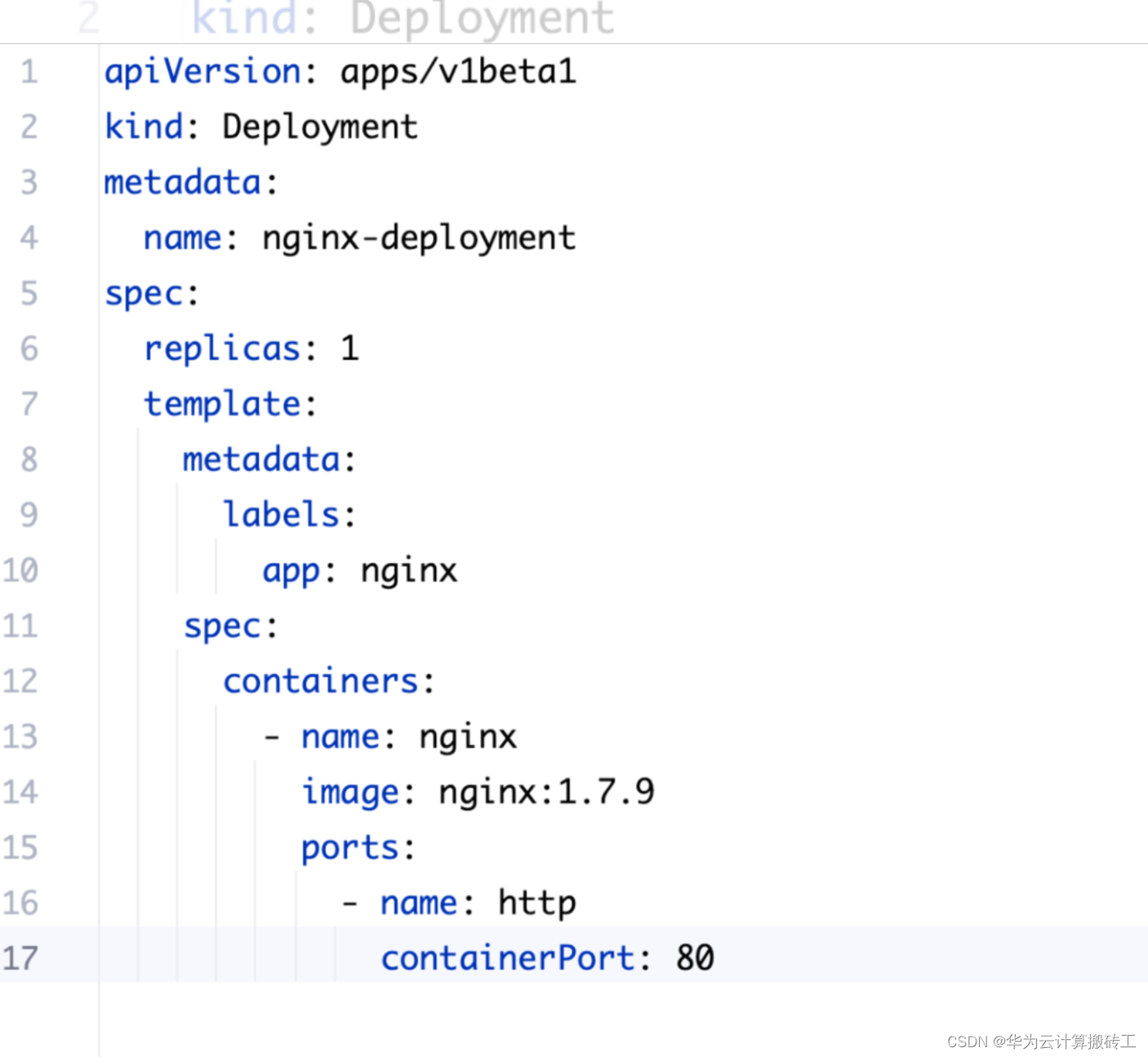This screenshot has height=1057, width=1148.
Task: Select the value 'Deployment' on line 2
Action: click(320, 128)
